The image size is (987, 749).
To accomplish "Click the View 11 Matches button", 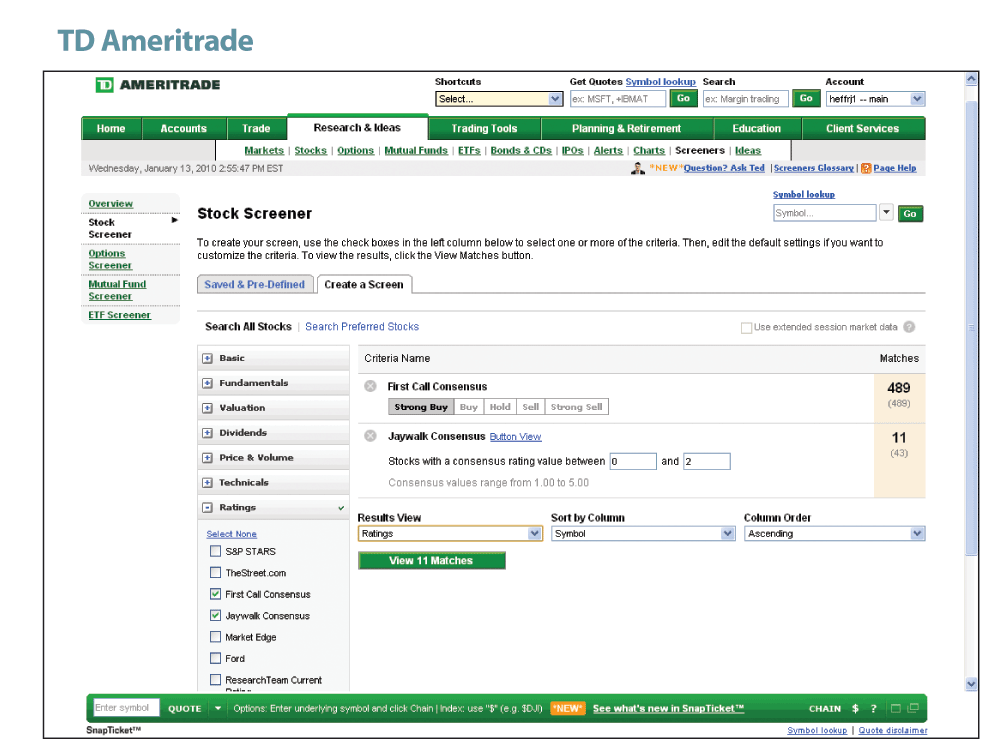I will coord(431,561).
